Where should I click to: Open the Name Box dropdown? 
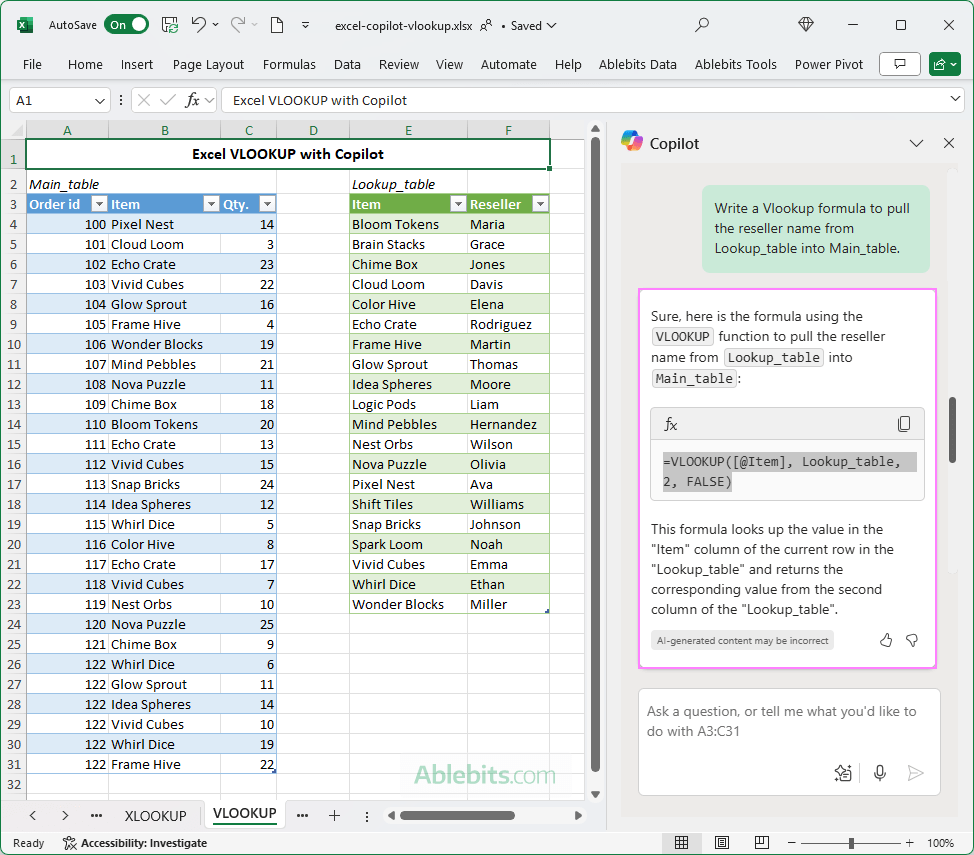click(x=99, y=101)
